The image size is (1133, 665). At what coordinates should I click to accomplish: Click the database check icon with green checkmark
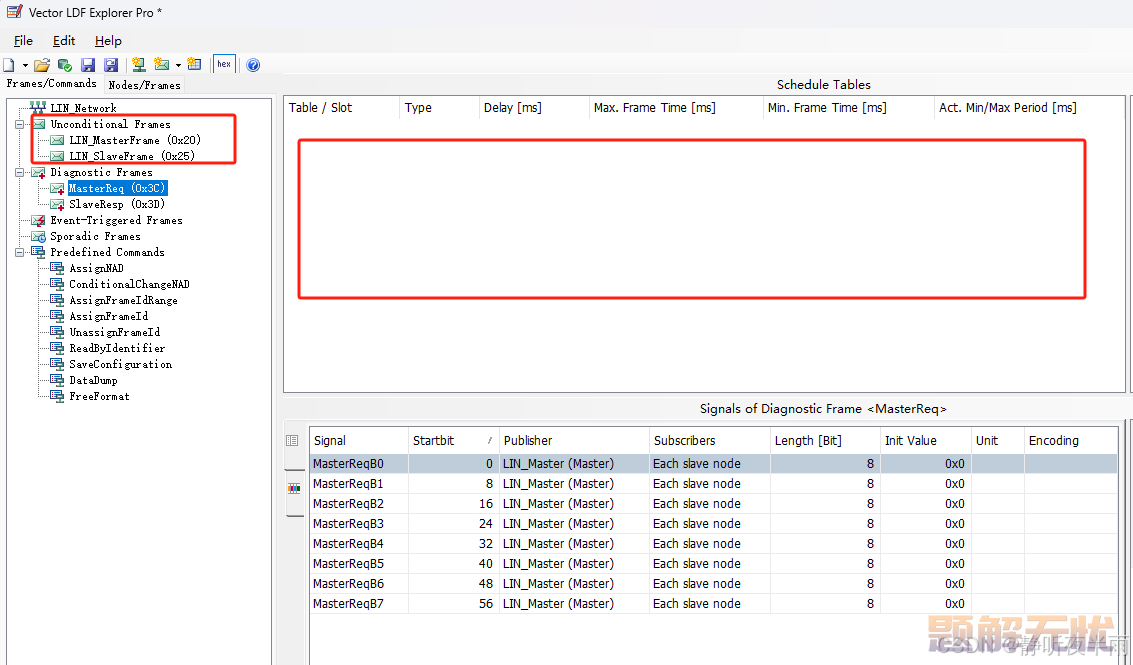pyautogui.click(x=64, y=65)
